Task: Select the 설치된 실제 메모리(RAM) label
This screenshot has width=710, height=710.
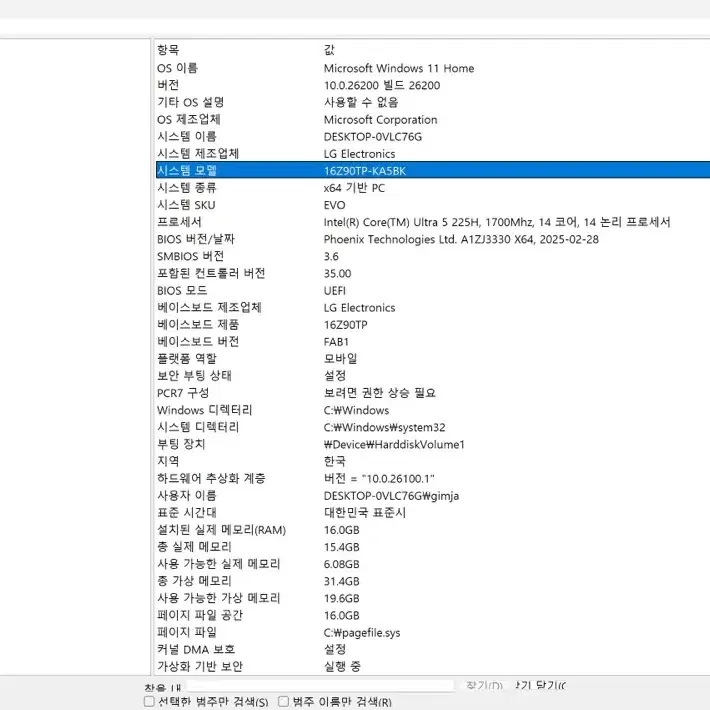Action: click(221, 530)
